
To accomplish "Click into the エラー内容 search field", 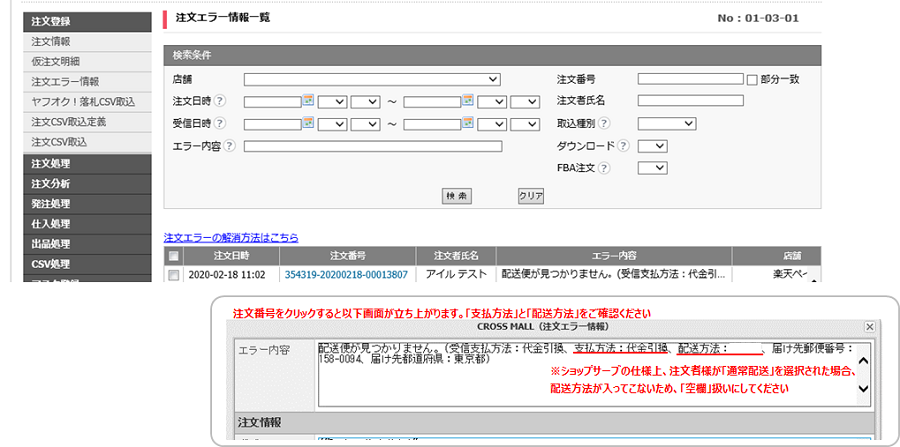I will [x=373, y=146].
